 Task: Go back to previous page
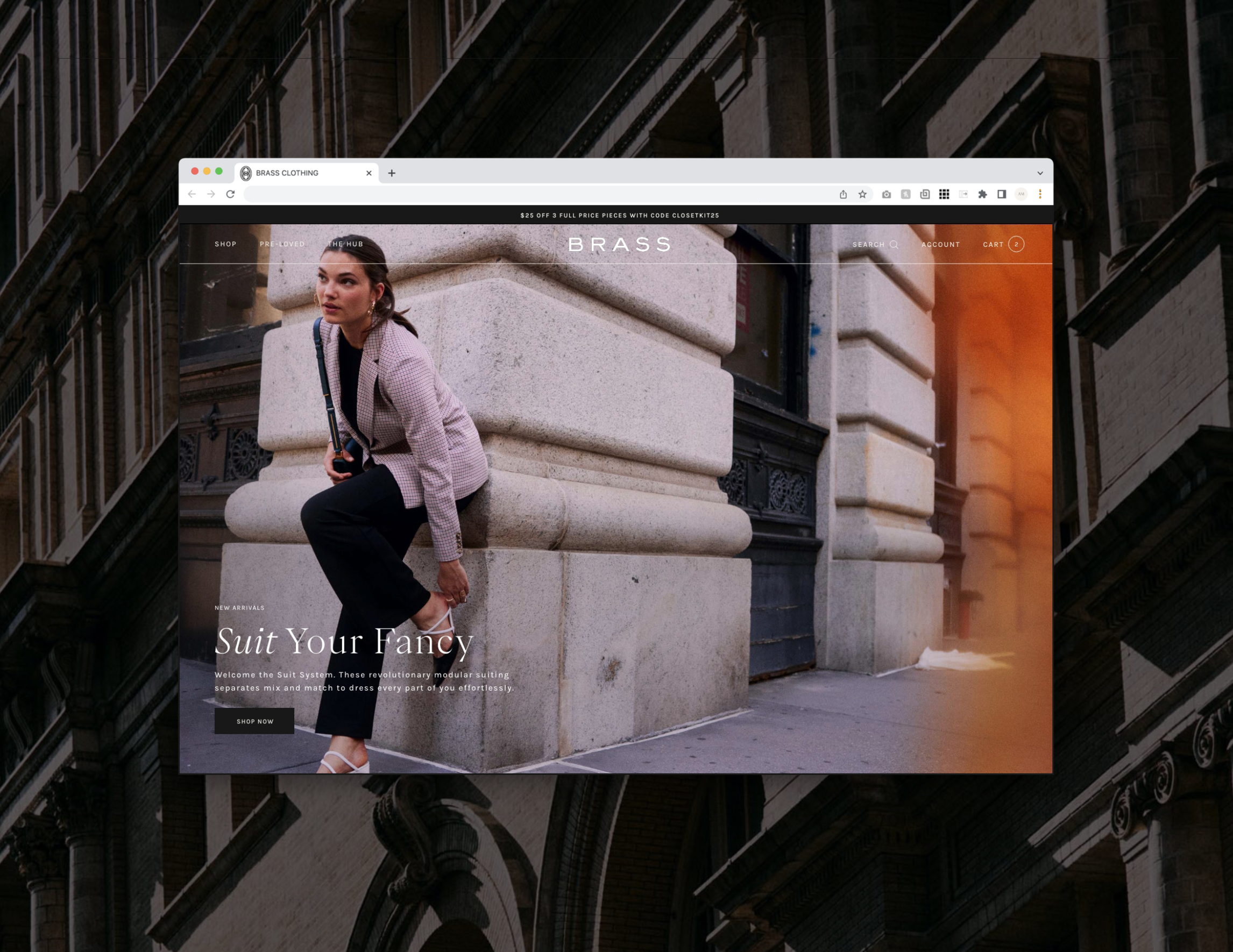click(x=192, y=194)
